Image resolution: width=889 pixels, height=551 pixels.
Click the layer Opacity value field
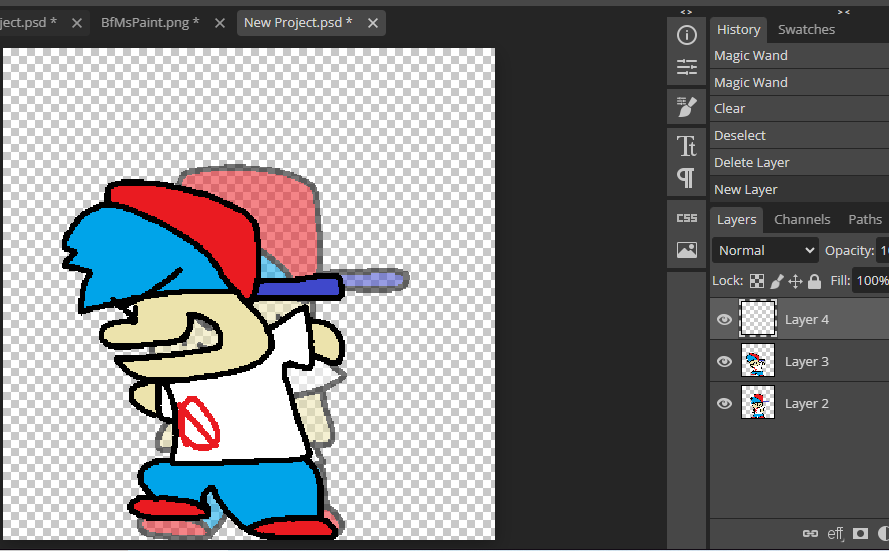pos(883,251)
